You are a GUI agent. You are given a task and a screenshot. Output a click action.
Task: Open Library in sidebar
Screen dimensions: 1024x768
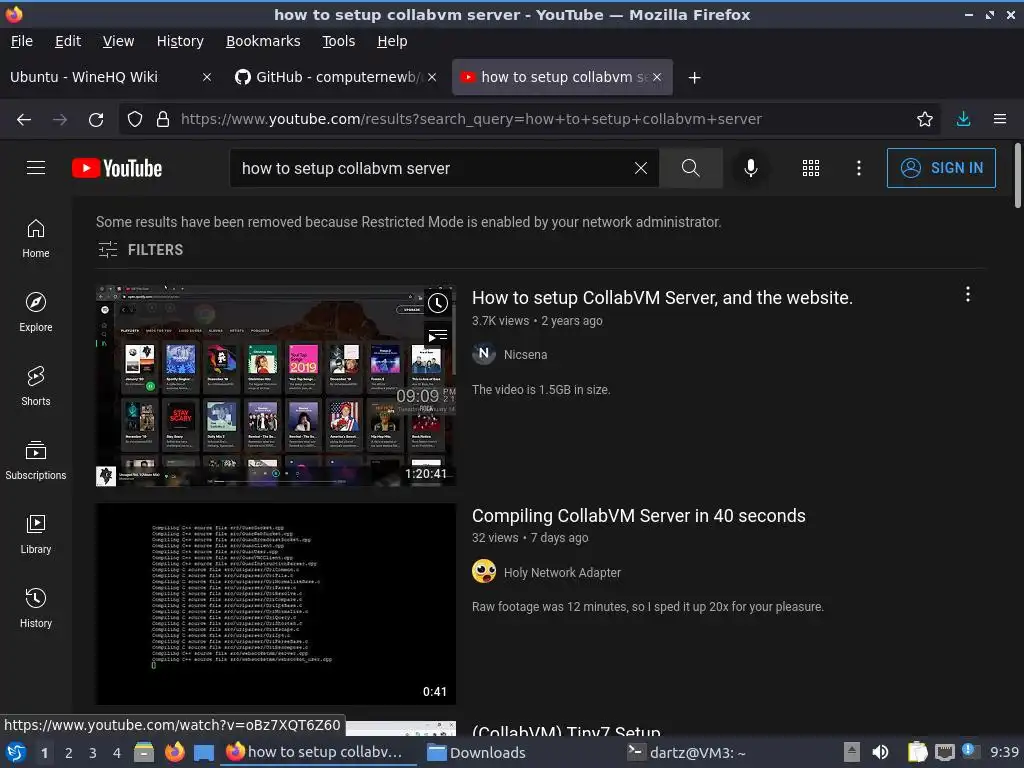36,534
